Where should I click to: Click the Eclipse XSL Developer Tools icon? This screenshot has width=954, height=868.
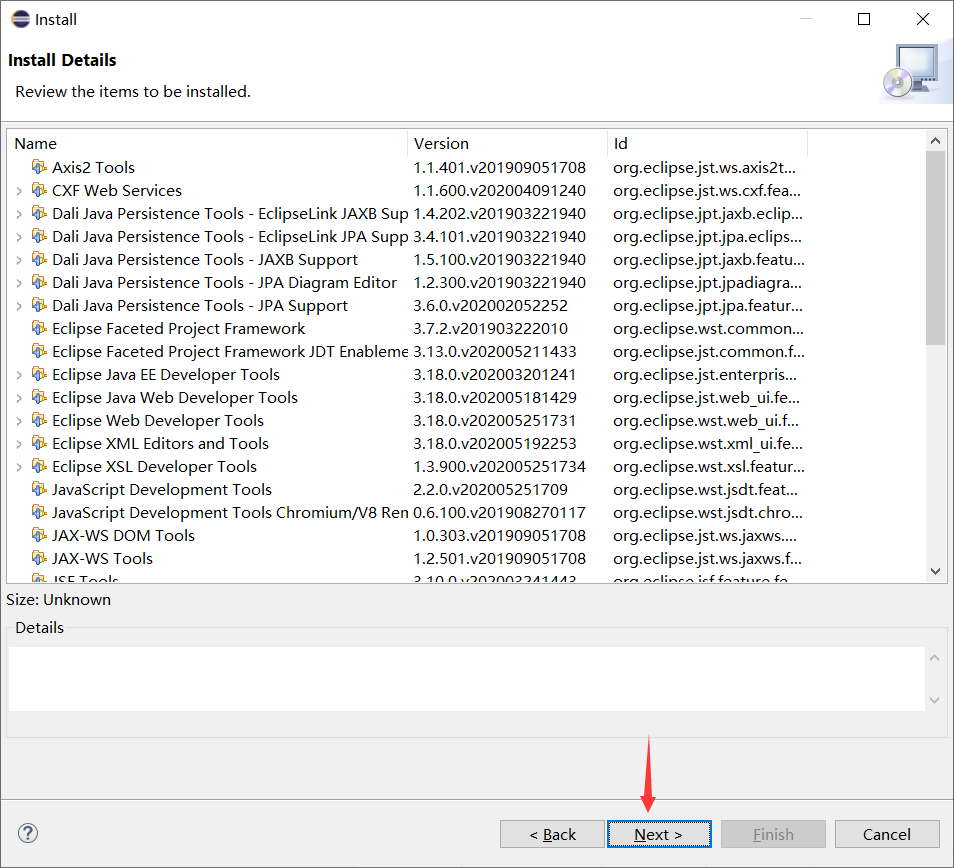point(39,466)
